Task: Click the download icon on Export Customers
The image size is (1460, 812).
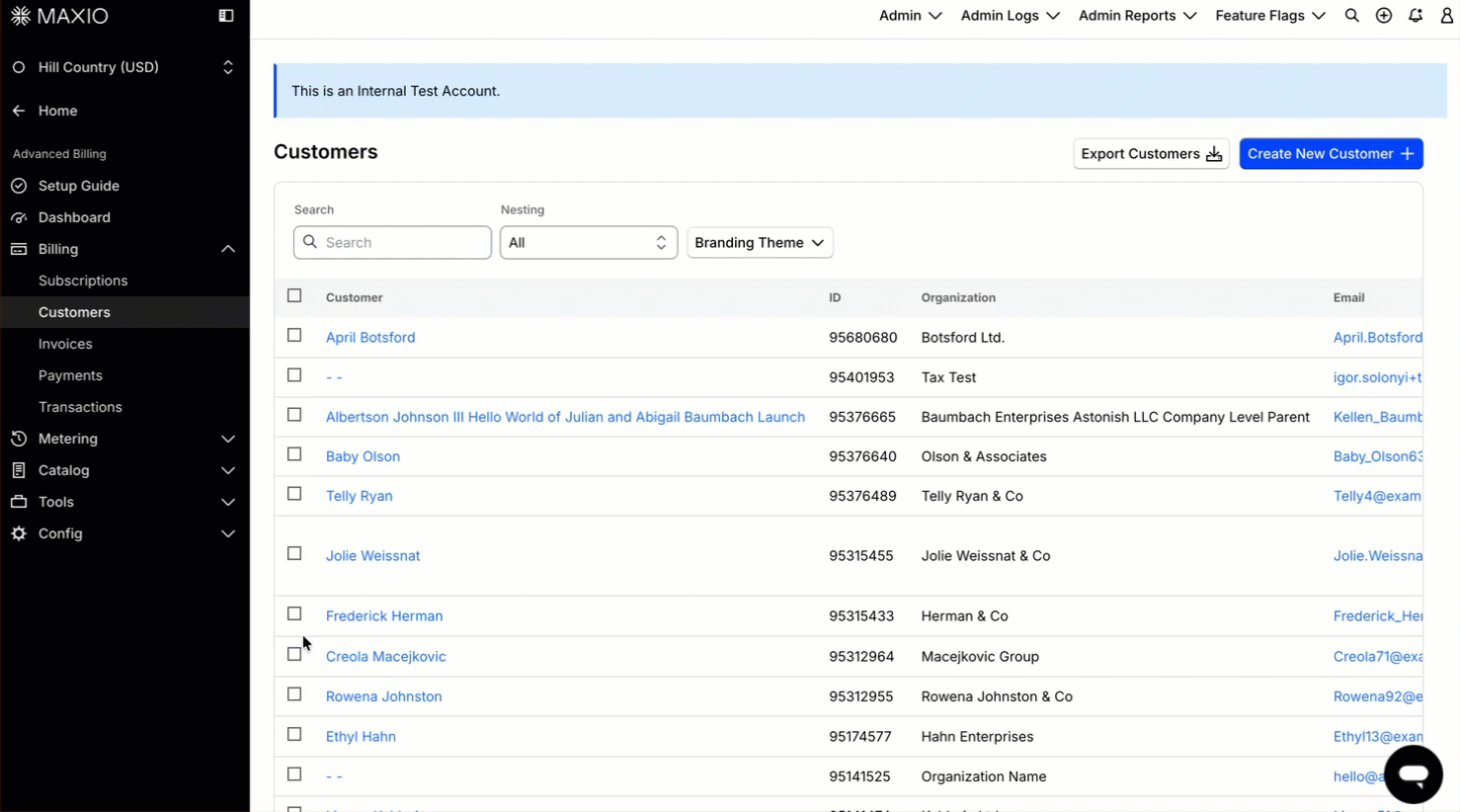Action: (1214, 154)
